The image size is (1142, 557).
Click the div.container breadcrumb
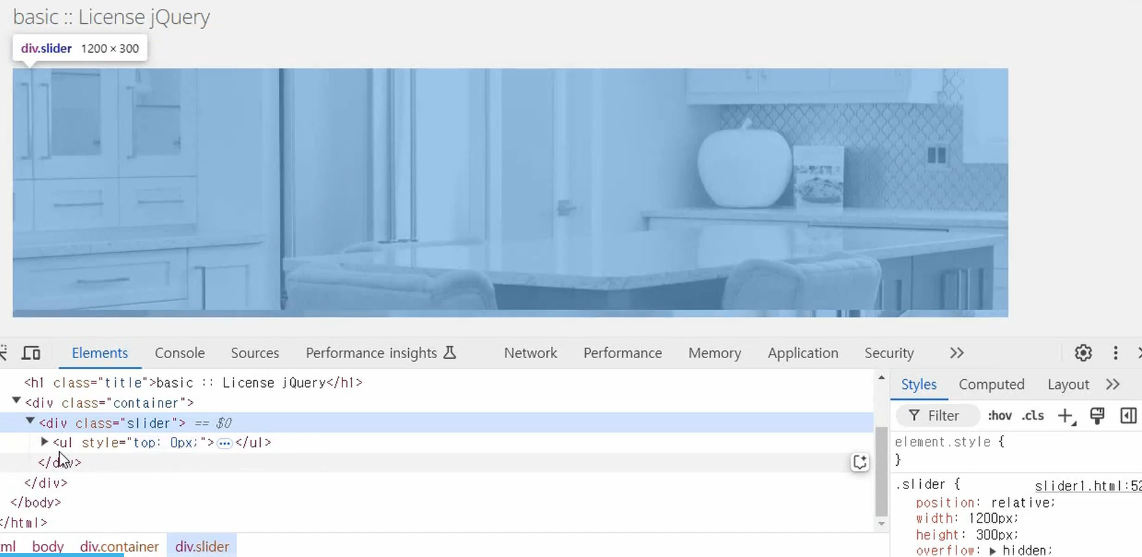tap(119, 546)
